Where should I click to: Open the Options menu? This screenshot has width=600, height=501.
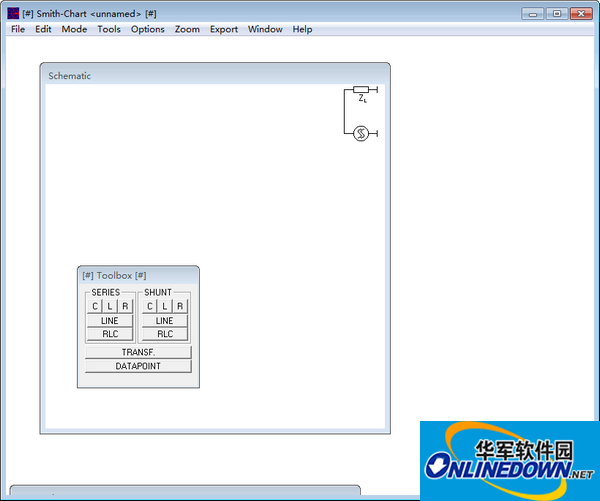(x=148, y=29)
